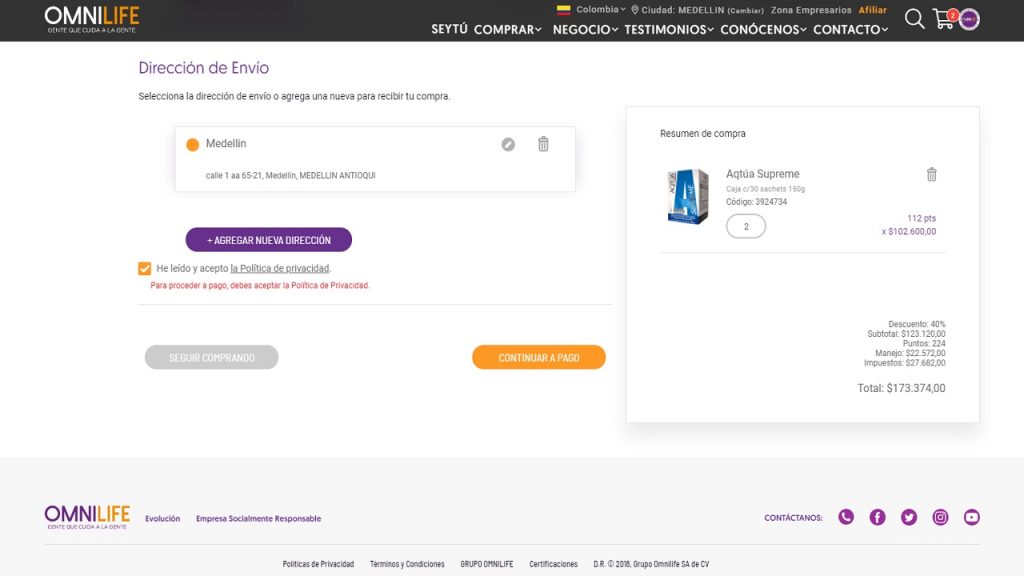Click the Aqtúa Supreme product name

coord(763,174)
